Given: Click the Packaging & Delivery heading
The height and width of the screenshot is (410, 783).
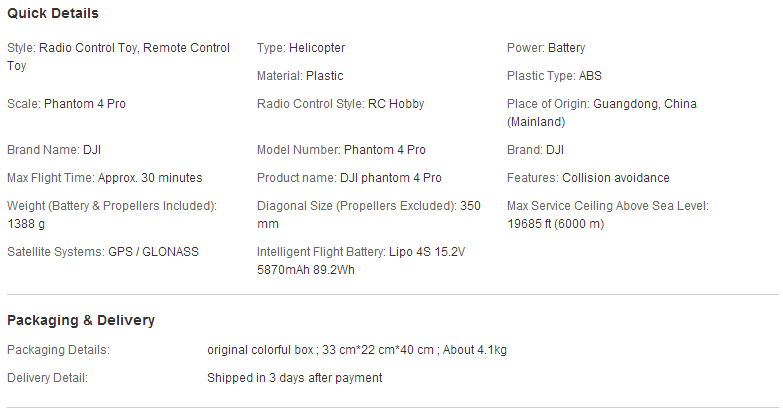Looking at the screenshot, I should coord(81,320).
